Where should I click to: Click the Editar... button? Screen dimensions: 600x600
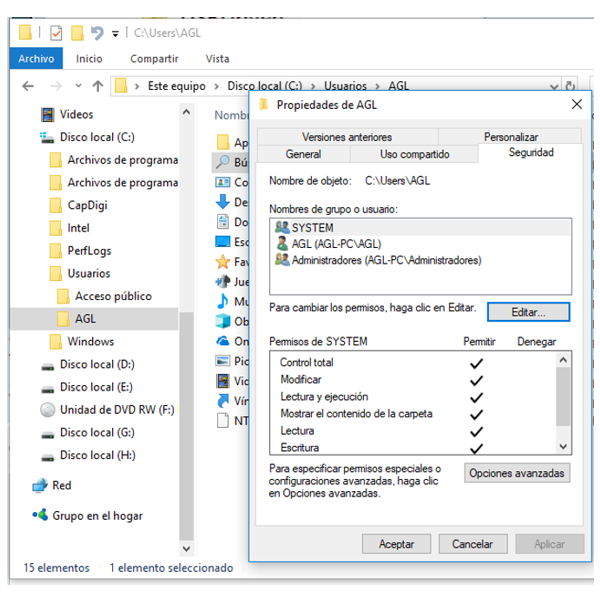click(528, 312)
